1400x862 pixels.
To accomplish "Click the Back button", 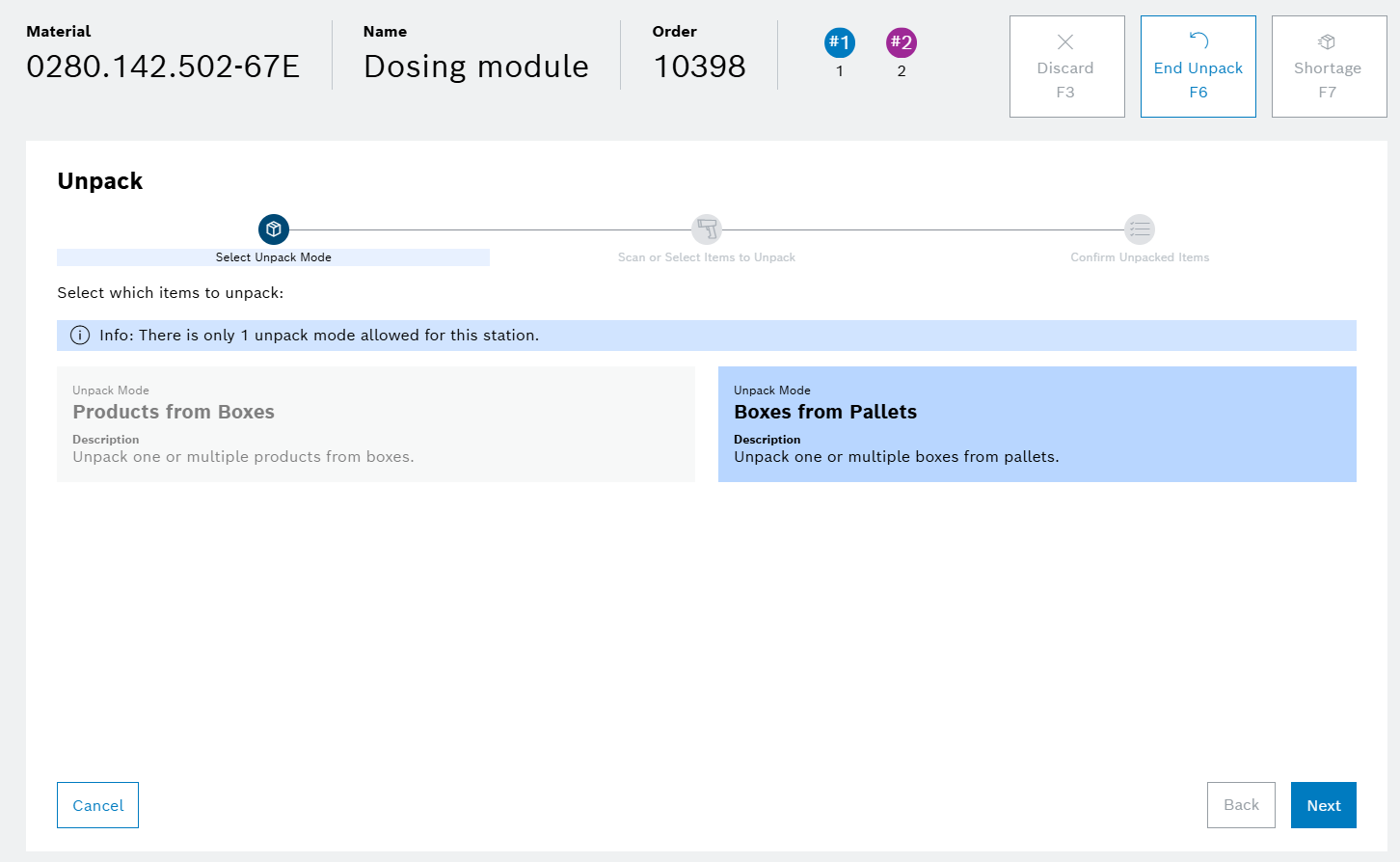I will (x=1241, y=805).
